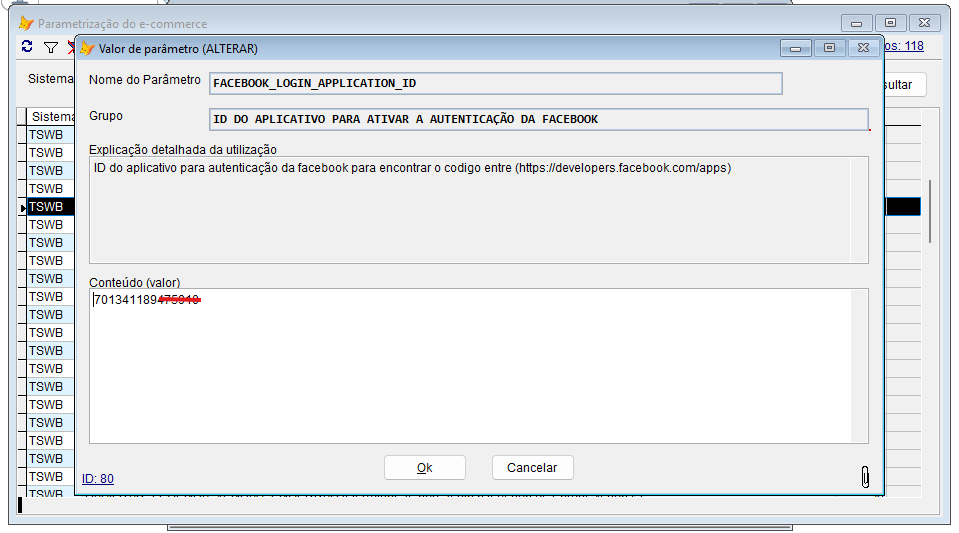This screenshot has height=533, width=959.
Task: Confirm changes with the Ok button
Action: (424, 468)
